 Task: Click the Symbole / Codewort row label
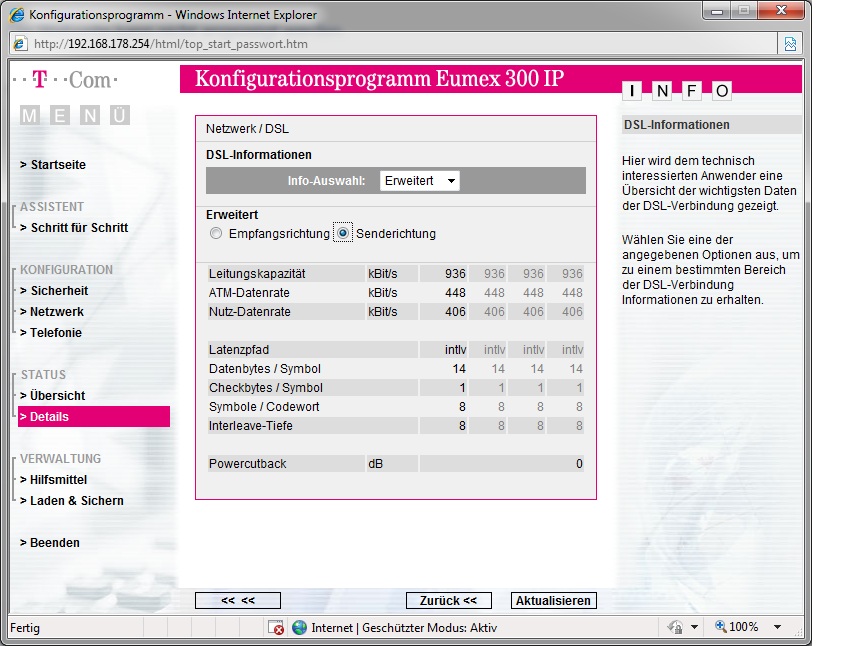pyautogui.click(x=264, y=407)
